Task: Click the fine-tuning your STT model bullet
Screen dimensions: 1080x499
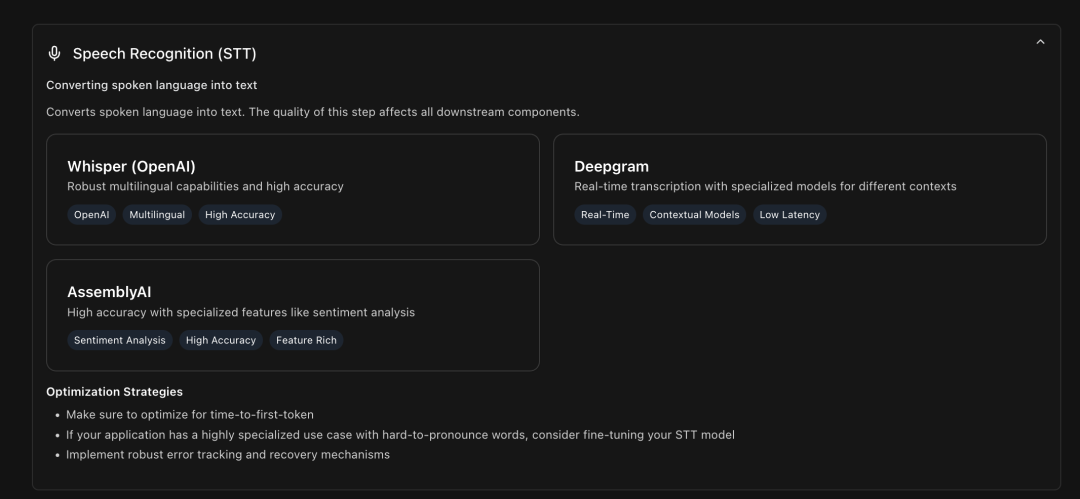Action: click(400, 435)
